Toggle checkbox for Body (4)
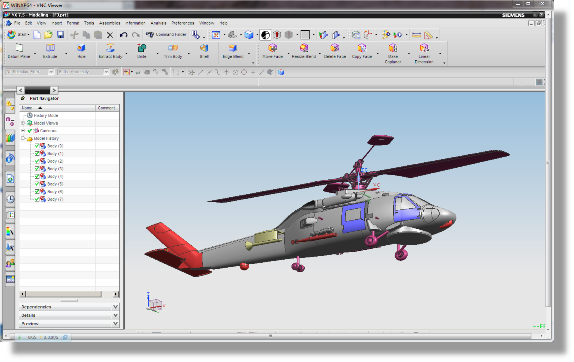The height and width of the screenshot is (362, 574). [37, 176]
